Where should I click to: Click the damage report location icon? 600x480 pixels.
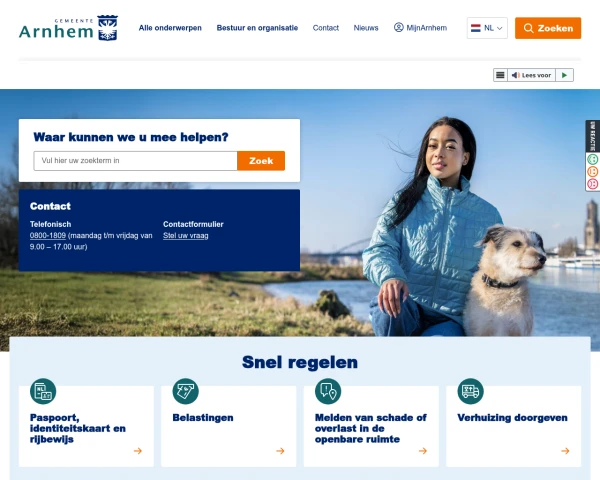pos(328,391)
